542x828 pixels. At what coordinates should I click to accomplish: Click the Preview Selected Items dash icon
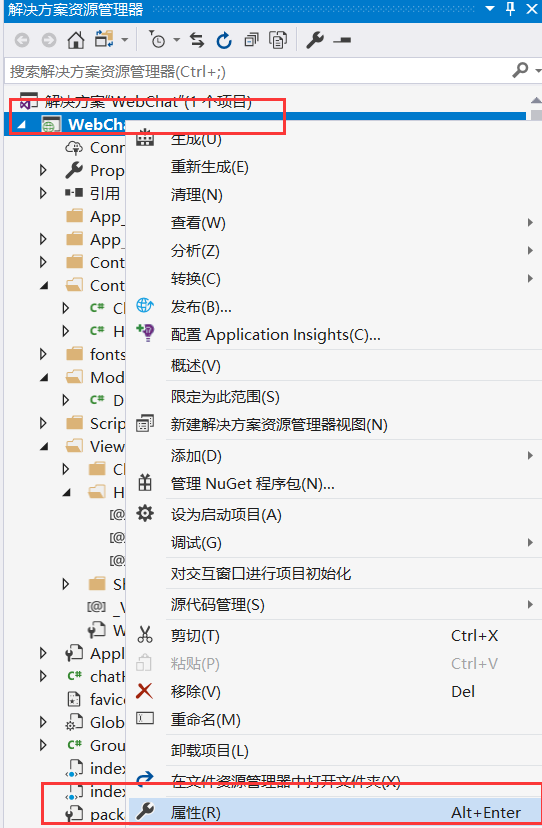[342, 40]
